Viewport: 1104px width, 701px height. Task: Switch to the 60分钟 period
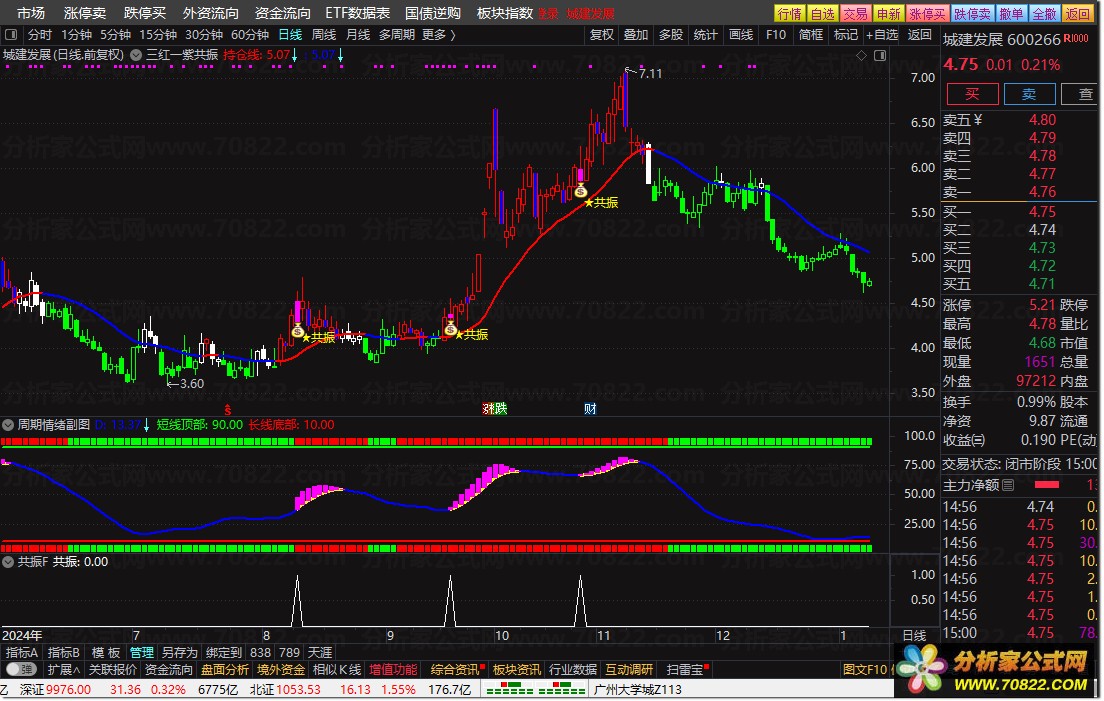click(250, 34)
